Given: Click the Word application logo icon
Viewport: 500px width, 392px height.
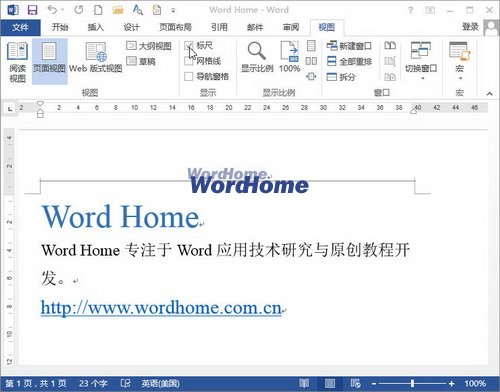Looking at the screenshot, I should click(x=13, y=10).
